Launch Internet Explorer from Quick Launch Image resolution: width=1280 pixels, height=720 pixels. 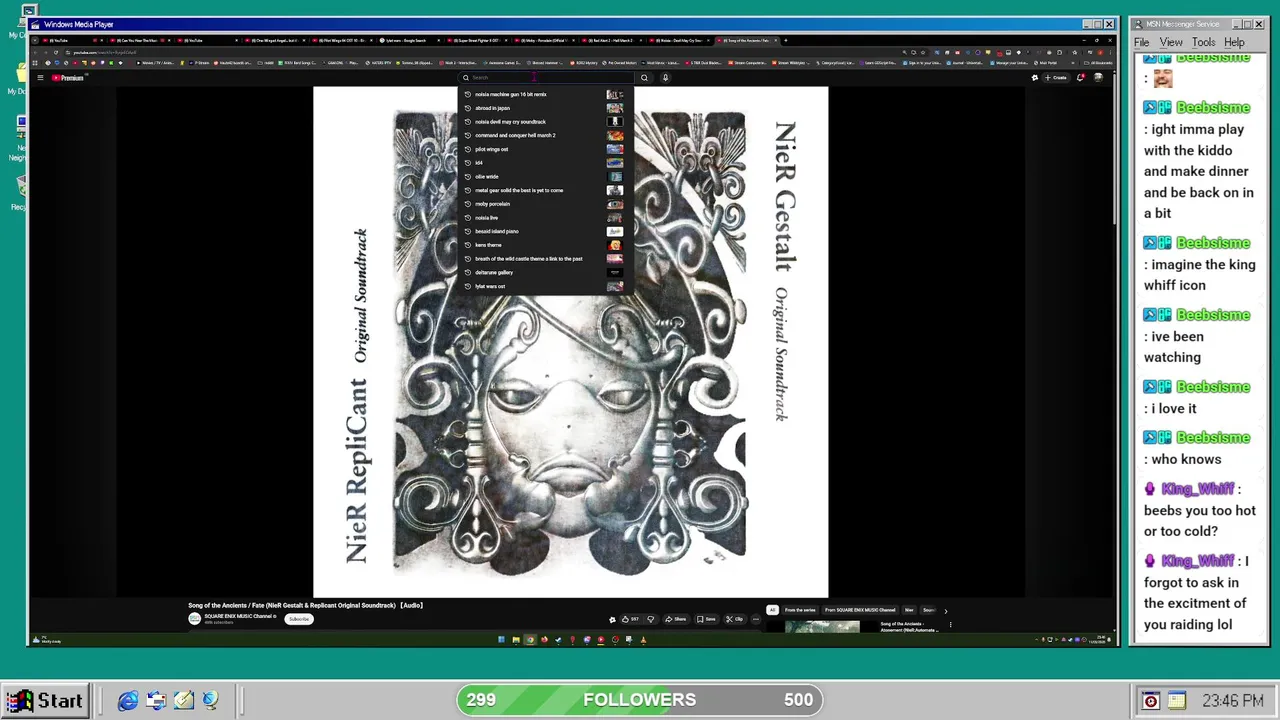(x=128, y=701)
